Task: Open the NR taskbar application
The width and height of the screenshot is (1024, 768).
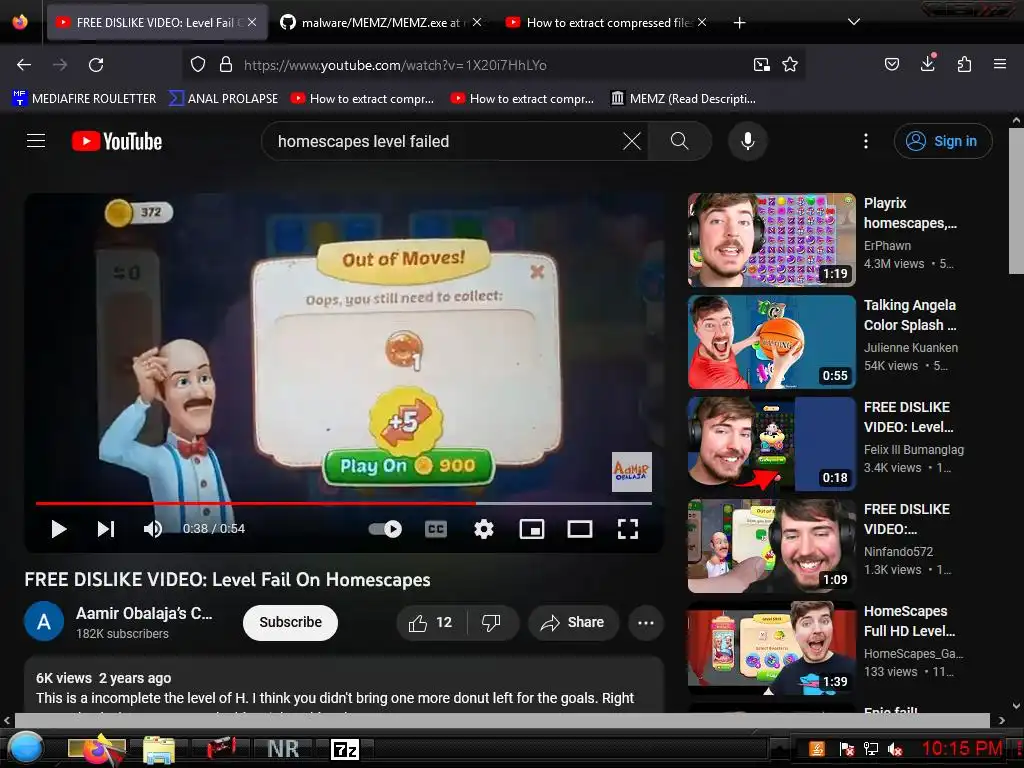Action: (283, 749)
